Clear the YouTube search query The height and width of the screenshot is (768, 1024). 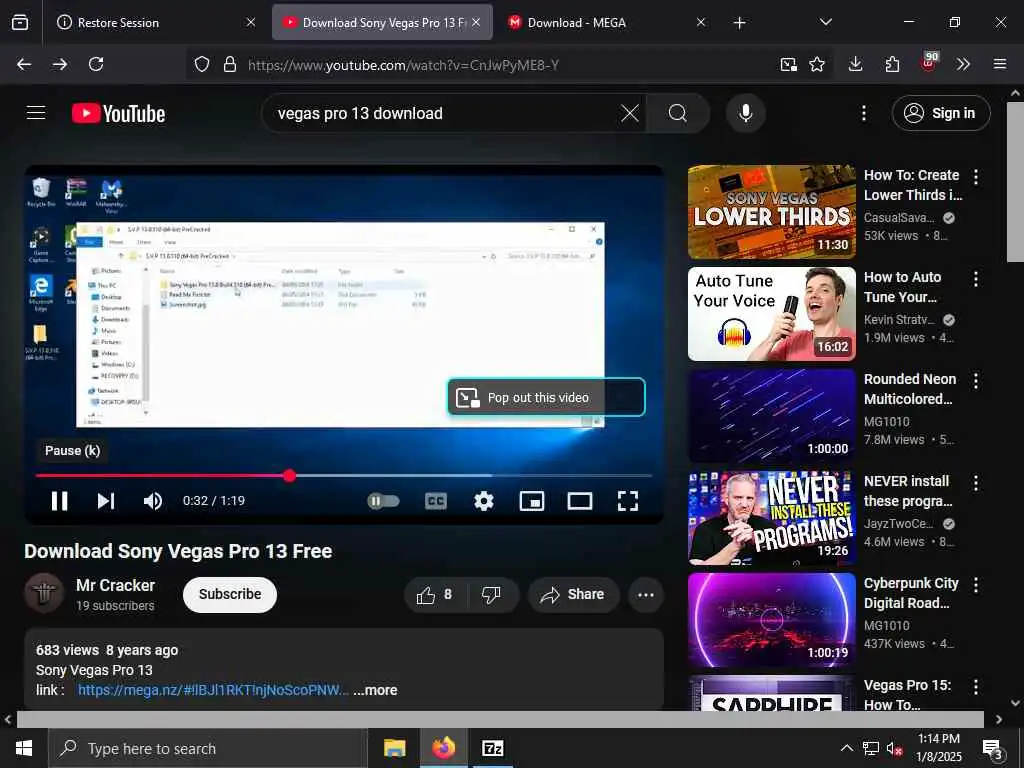tap(630, 113)
